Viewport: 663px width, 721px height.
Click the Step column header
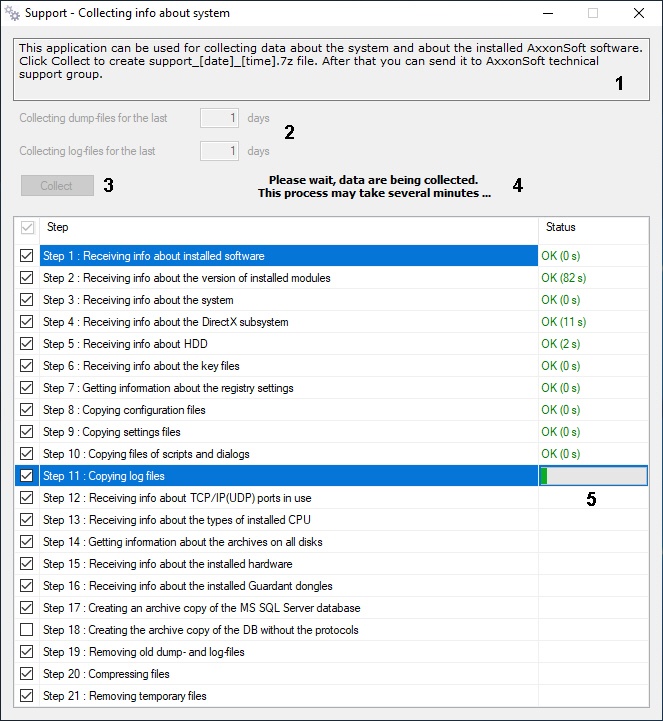coord(289,227)
